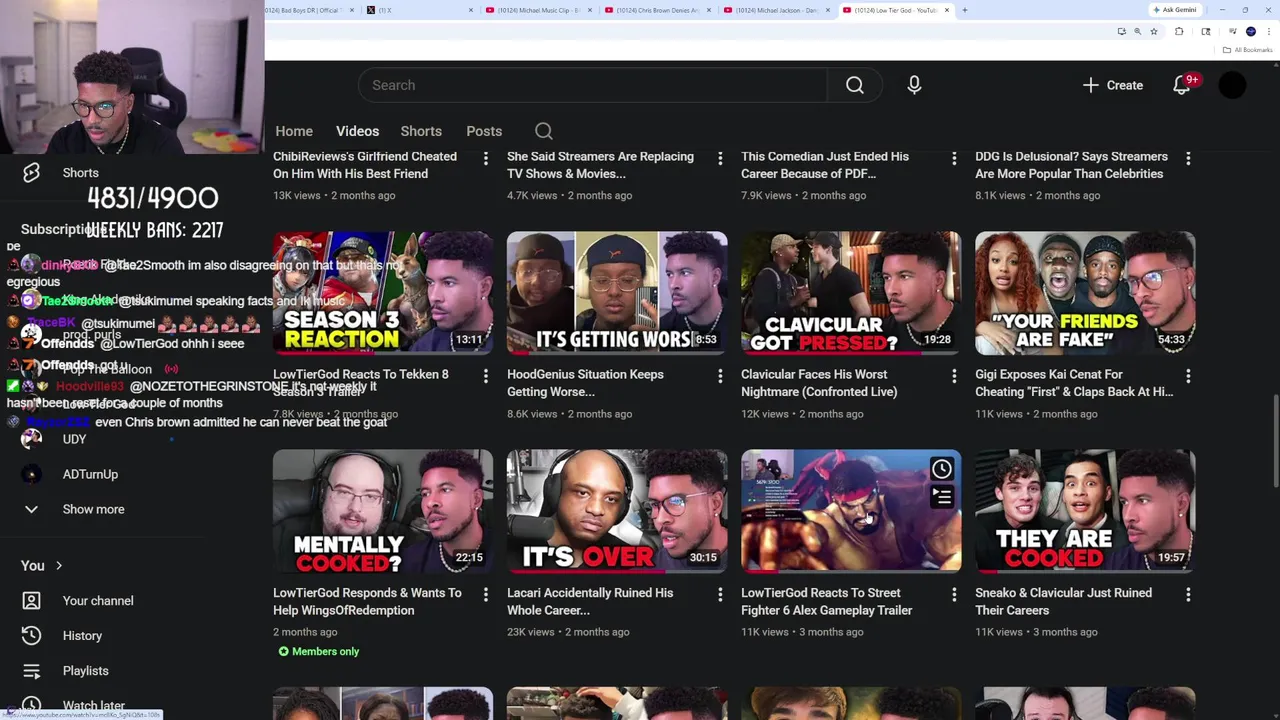
Task: Switch to channel Home tab
Action: click(x=294, y=131)
